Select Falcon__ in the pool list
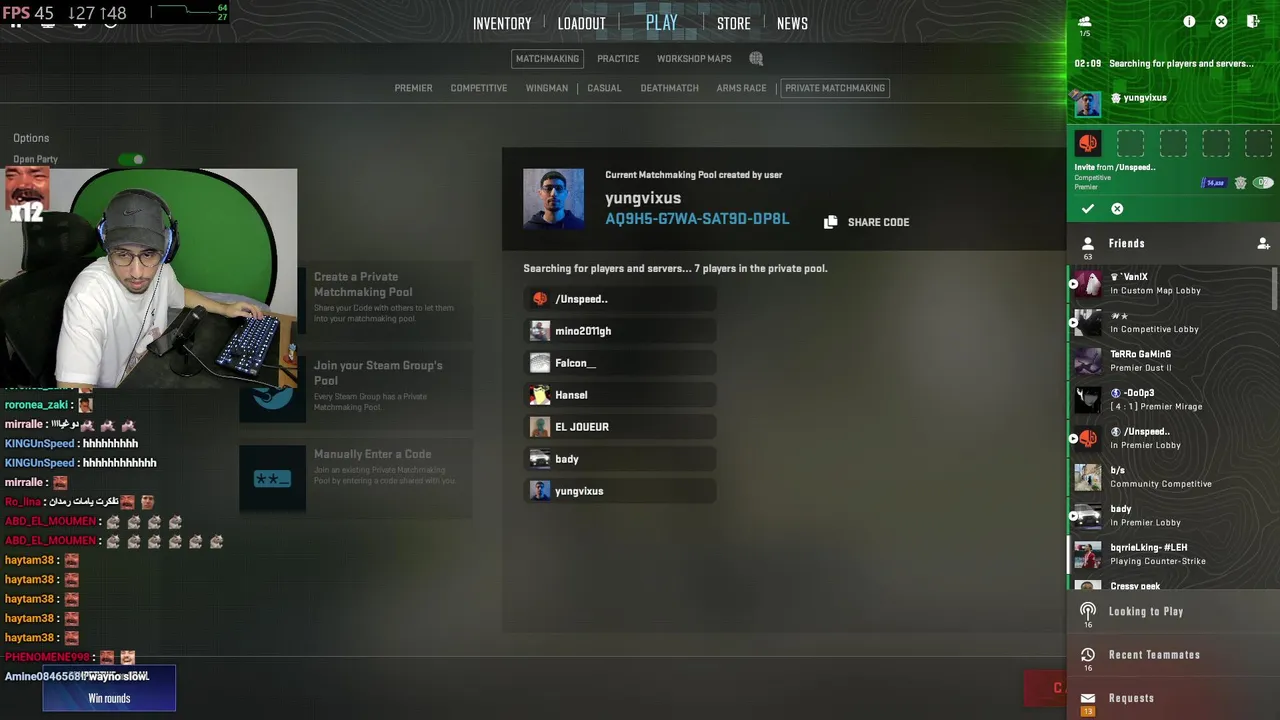 point(619,363)
